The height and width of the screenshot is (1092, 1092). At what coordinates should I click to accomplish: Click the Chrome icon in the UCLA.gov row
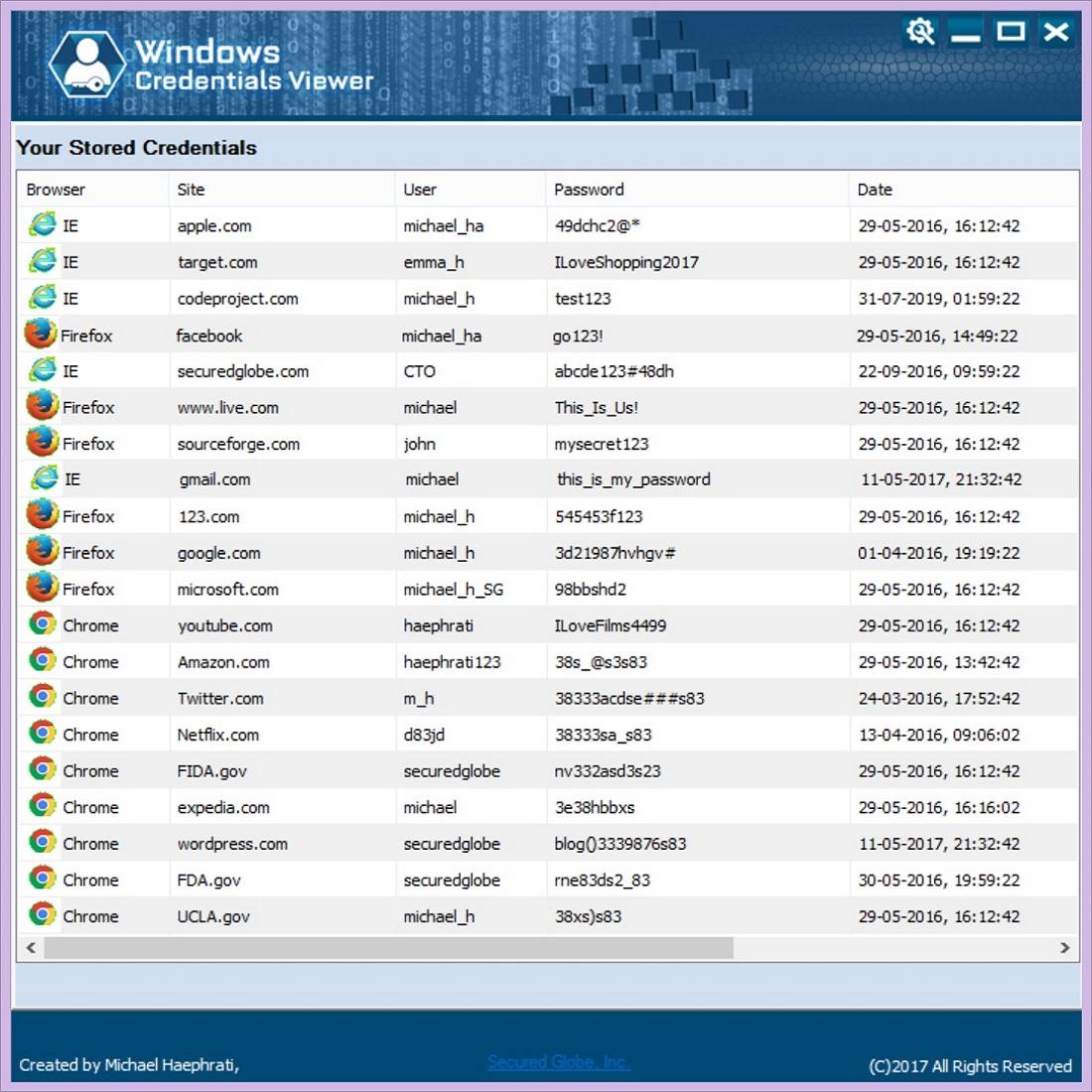(x=43, y=914)
